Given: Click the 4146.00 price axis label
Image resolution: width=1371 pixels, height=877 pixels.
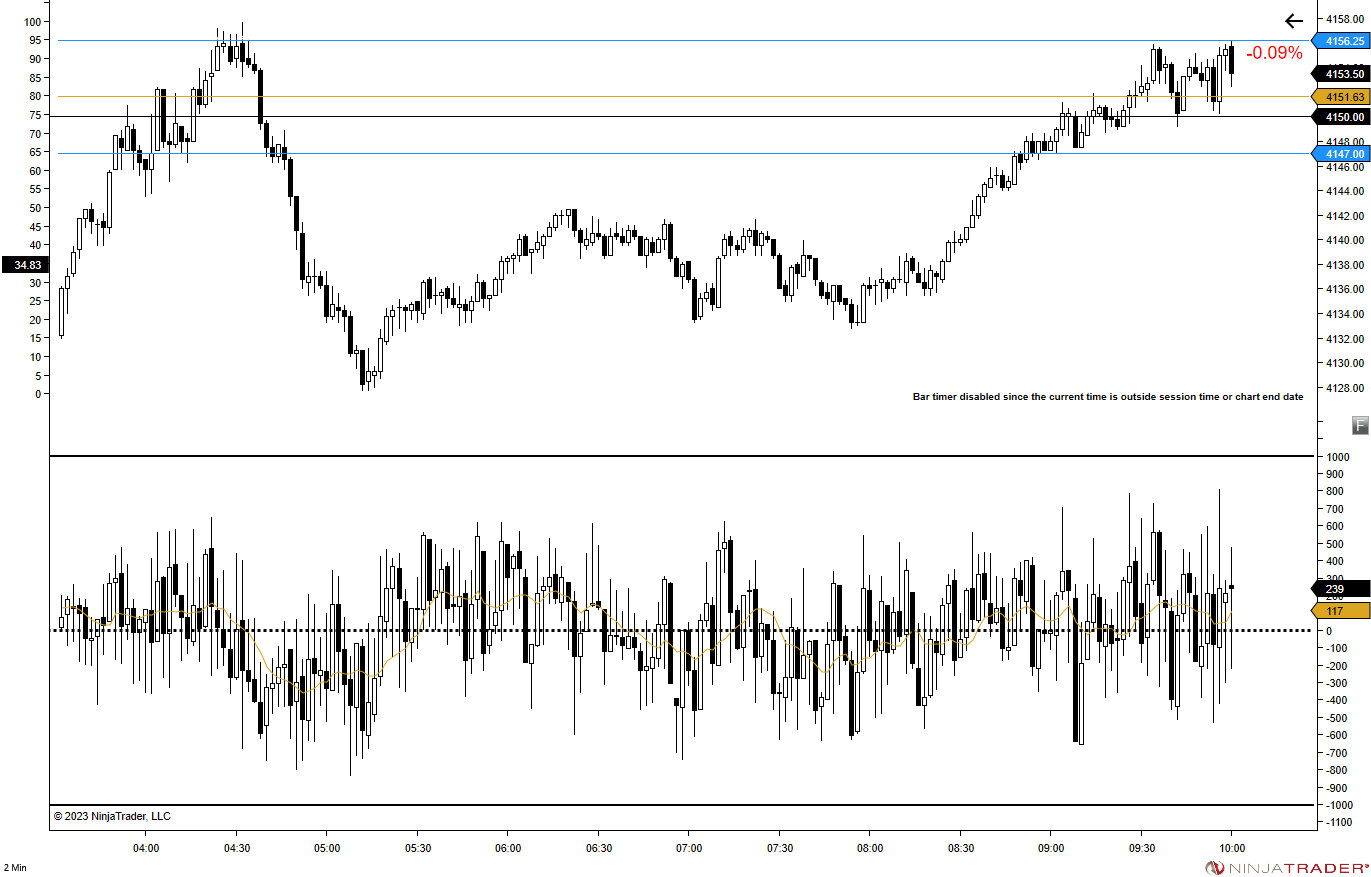Looking at the screenshot, I should click(1344, 166).
